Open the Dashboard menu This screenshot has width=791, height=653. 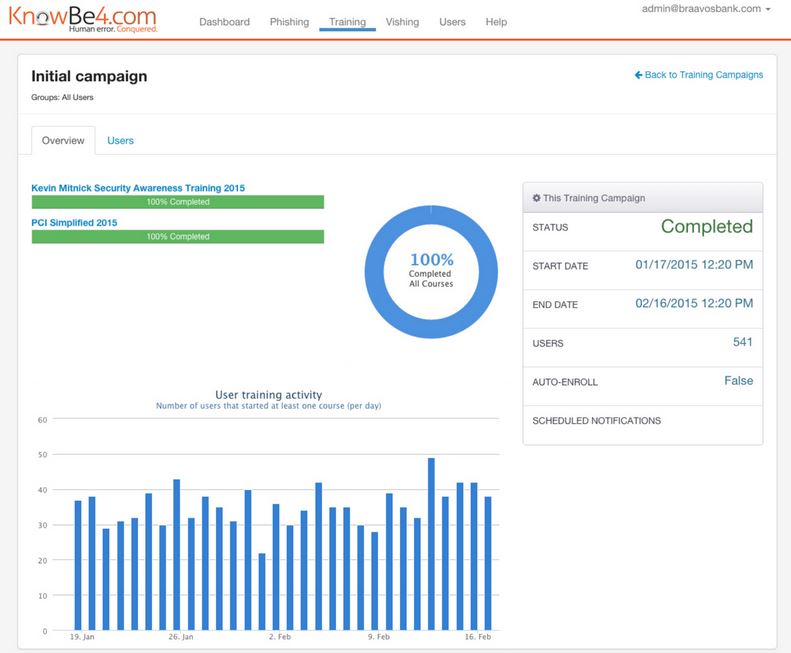click(224, 22)
